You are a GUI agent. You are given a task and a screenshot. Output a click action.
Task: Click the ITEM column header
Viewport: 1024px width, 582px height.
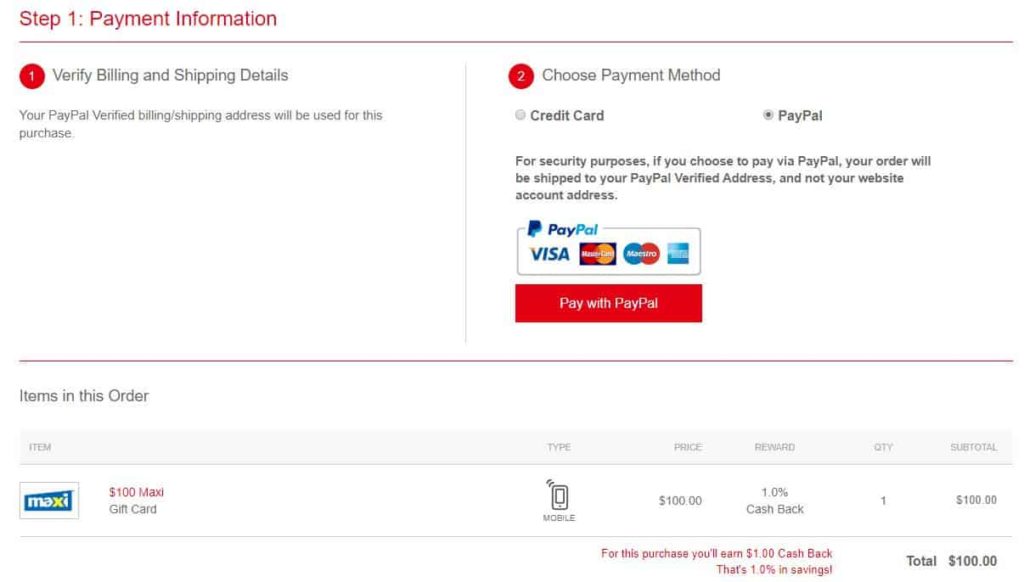pos(38,447)
